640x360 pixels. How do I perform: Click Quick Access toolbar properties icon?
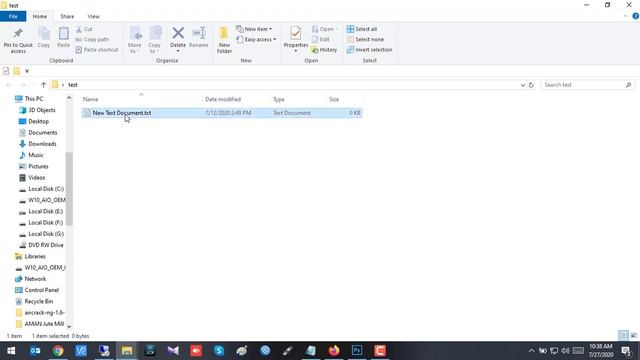point(6,71)
